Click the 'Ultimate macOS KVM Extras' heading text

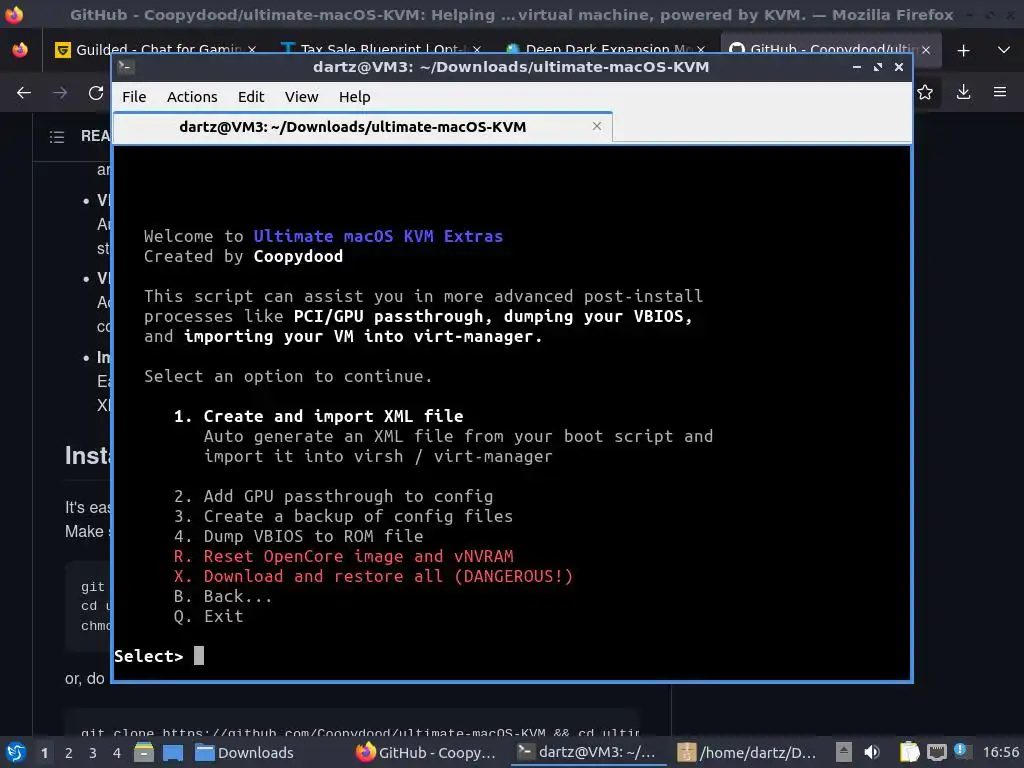378,236
